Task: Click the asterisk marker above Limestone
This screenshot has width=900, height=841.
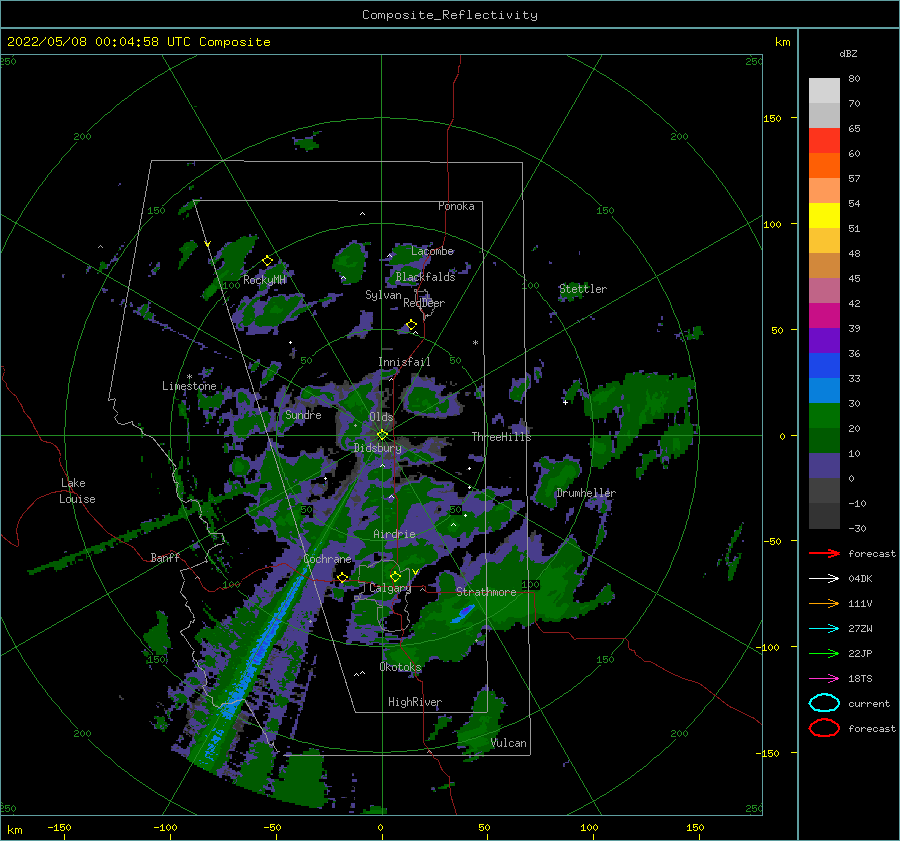Action: [189, 377]
